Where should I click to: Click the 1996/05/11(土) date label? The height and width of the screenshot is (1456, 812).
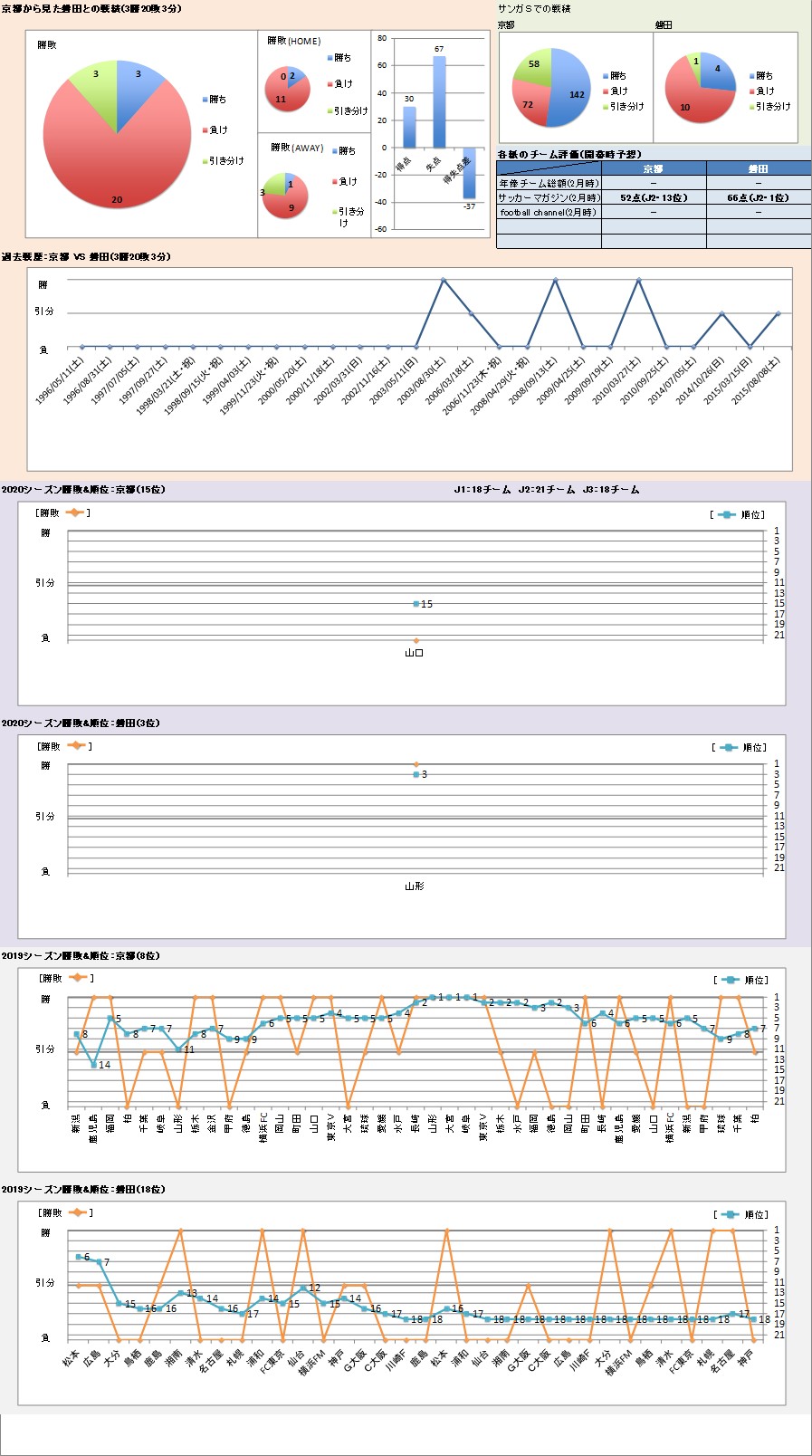pos(62,378)
